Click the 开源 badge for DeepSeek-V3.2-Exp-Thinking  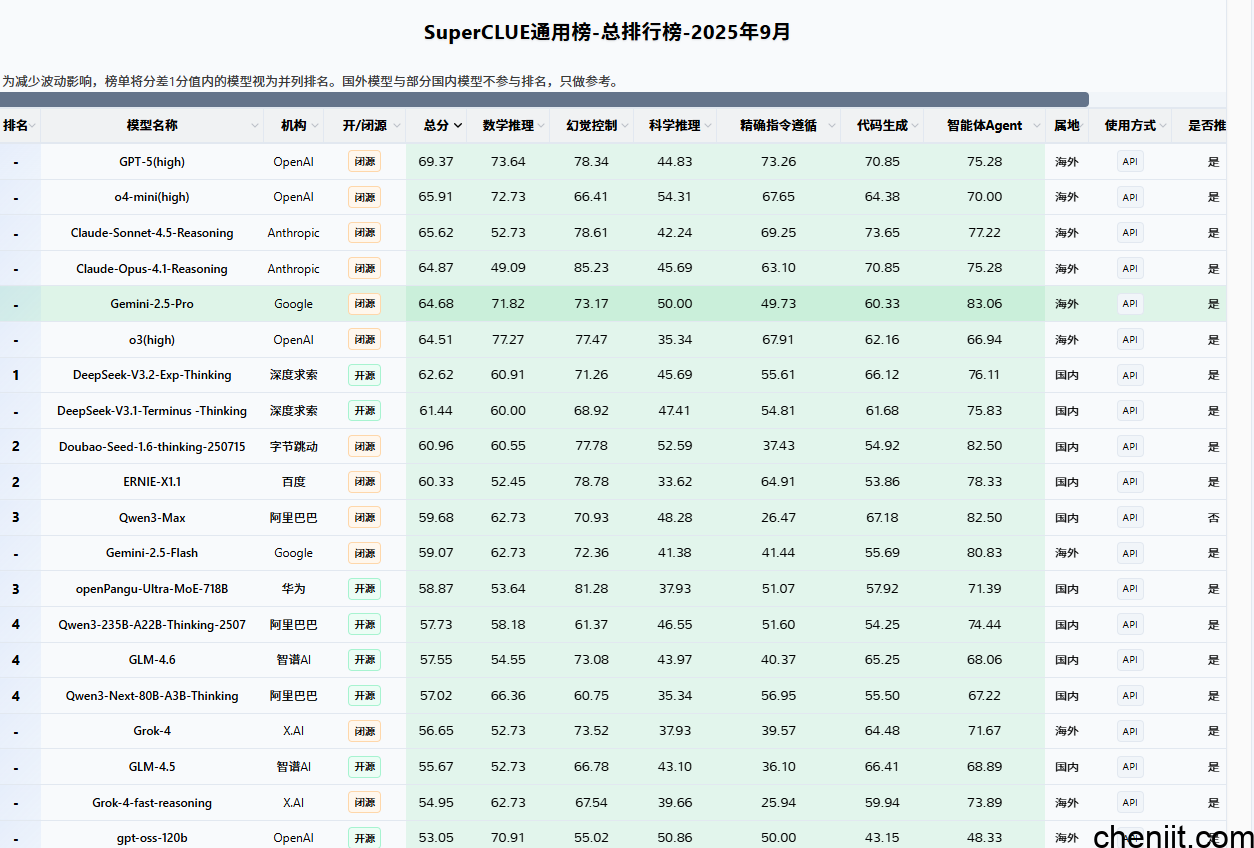364,375
